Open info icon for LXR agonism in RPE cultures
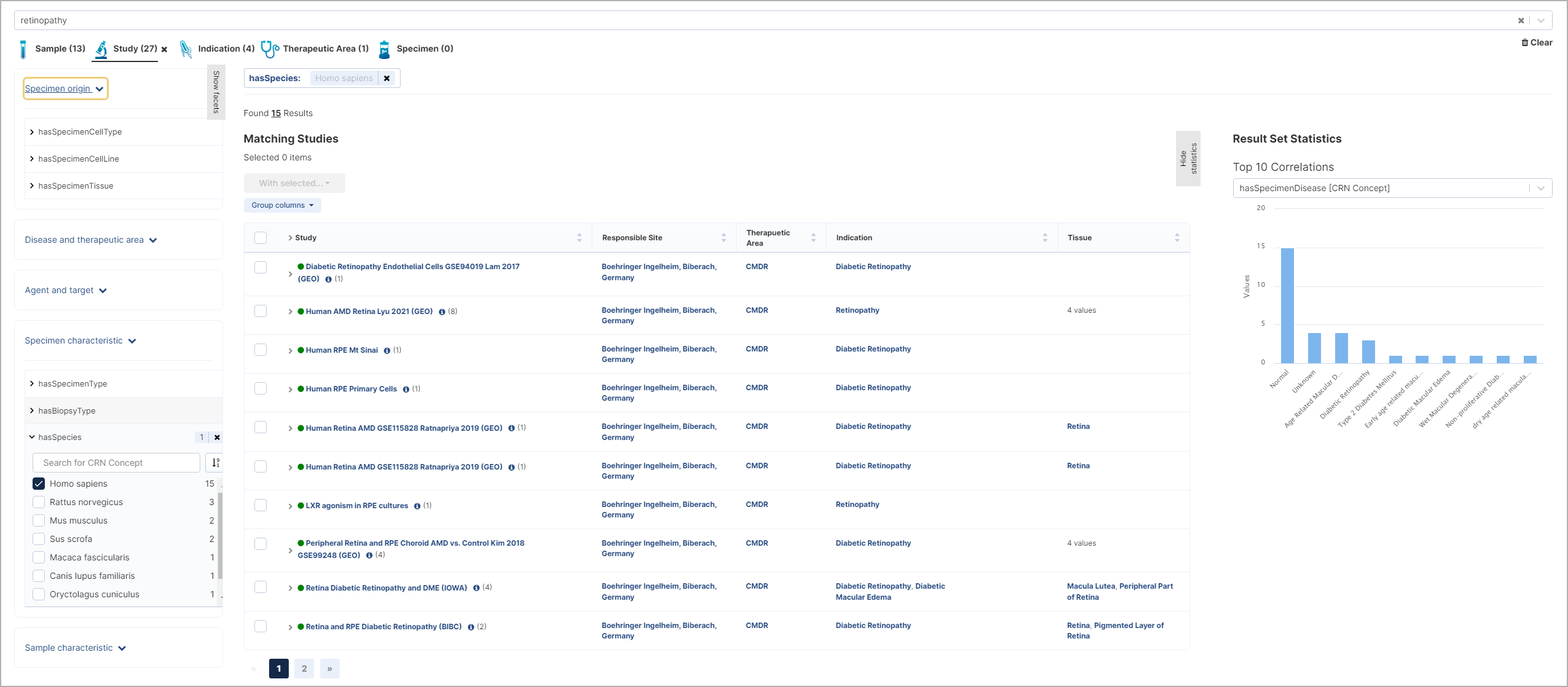The width and height of the screenshot is (1568, 687). pos(417,506)
